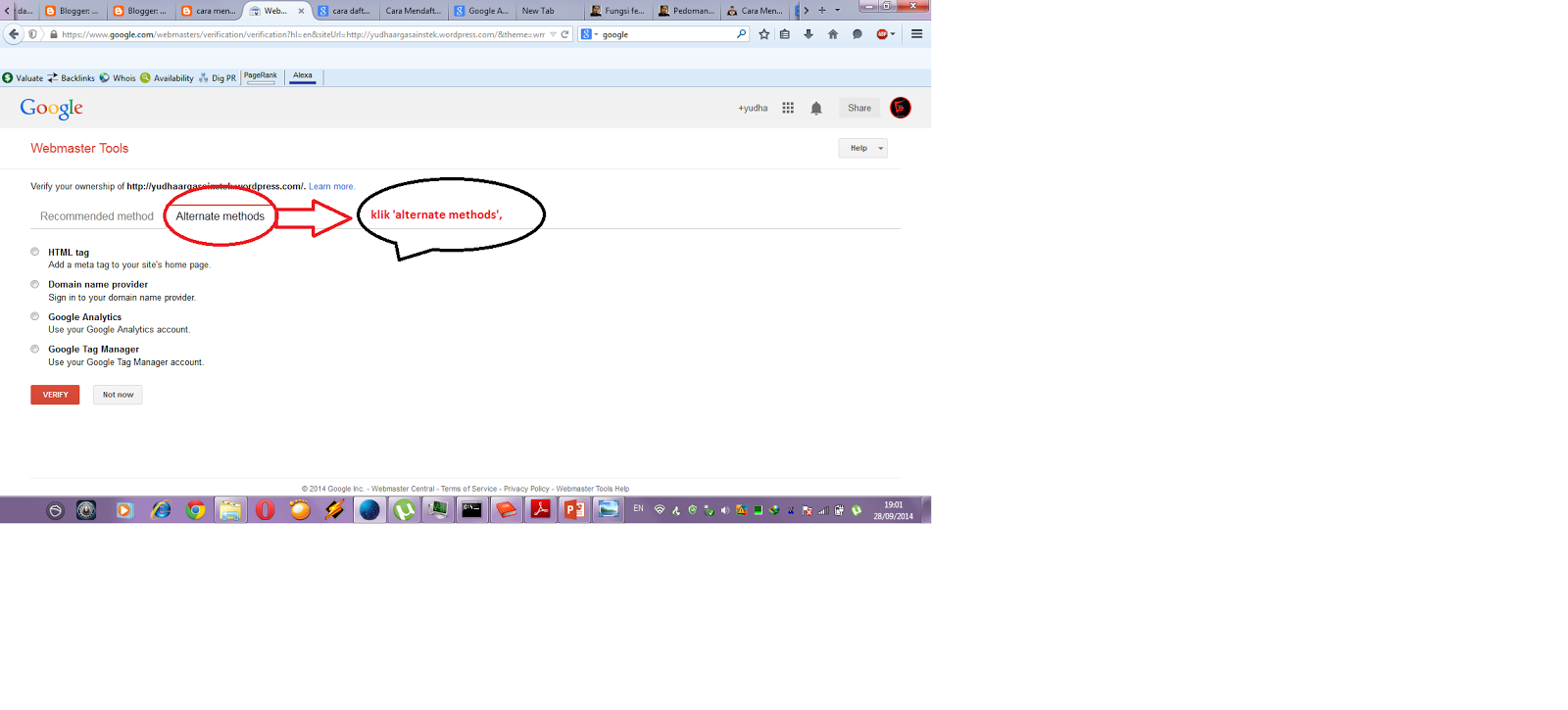Select the HTML tag radio button
Image resolution: width=1568 pixels, height=710 pixels.
(35, 252)
